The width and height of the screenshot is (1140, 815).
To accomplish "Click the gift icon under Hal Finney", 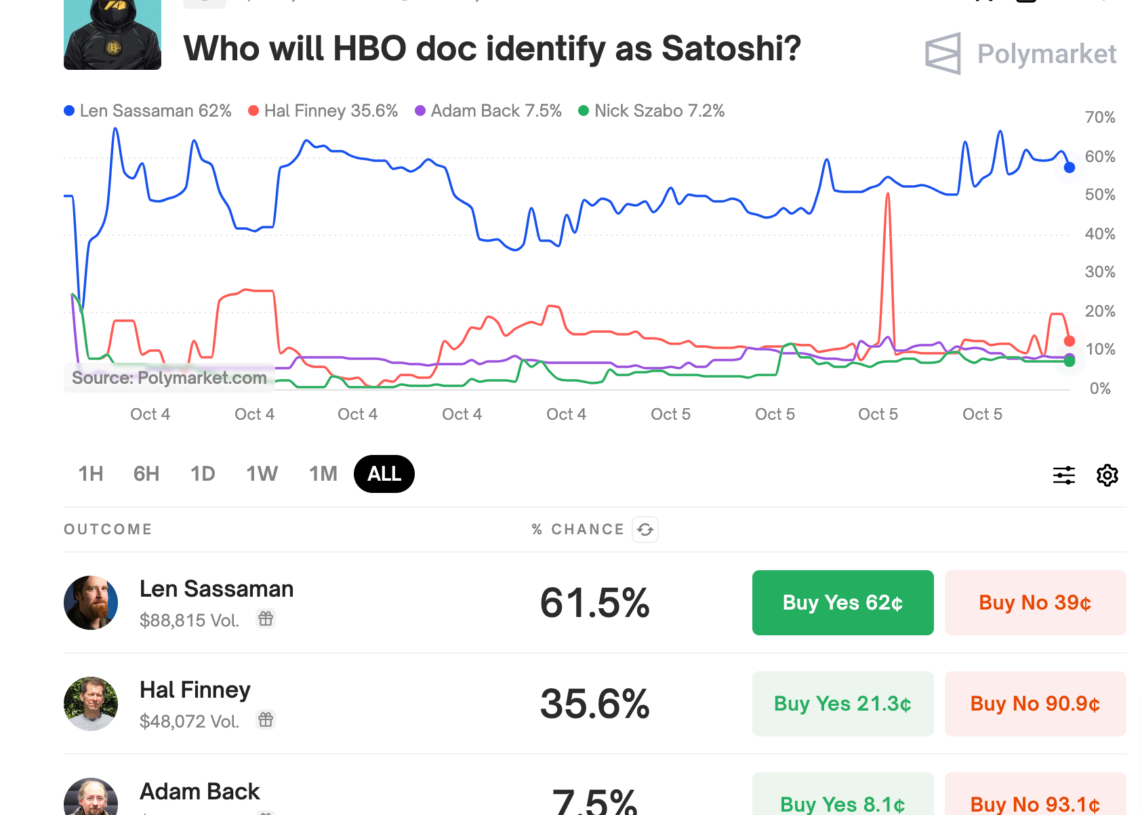I will (265, 720).
